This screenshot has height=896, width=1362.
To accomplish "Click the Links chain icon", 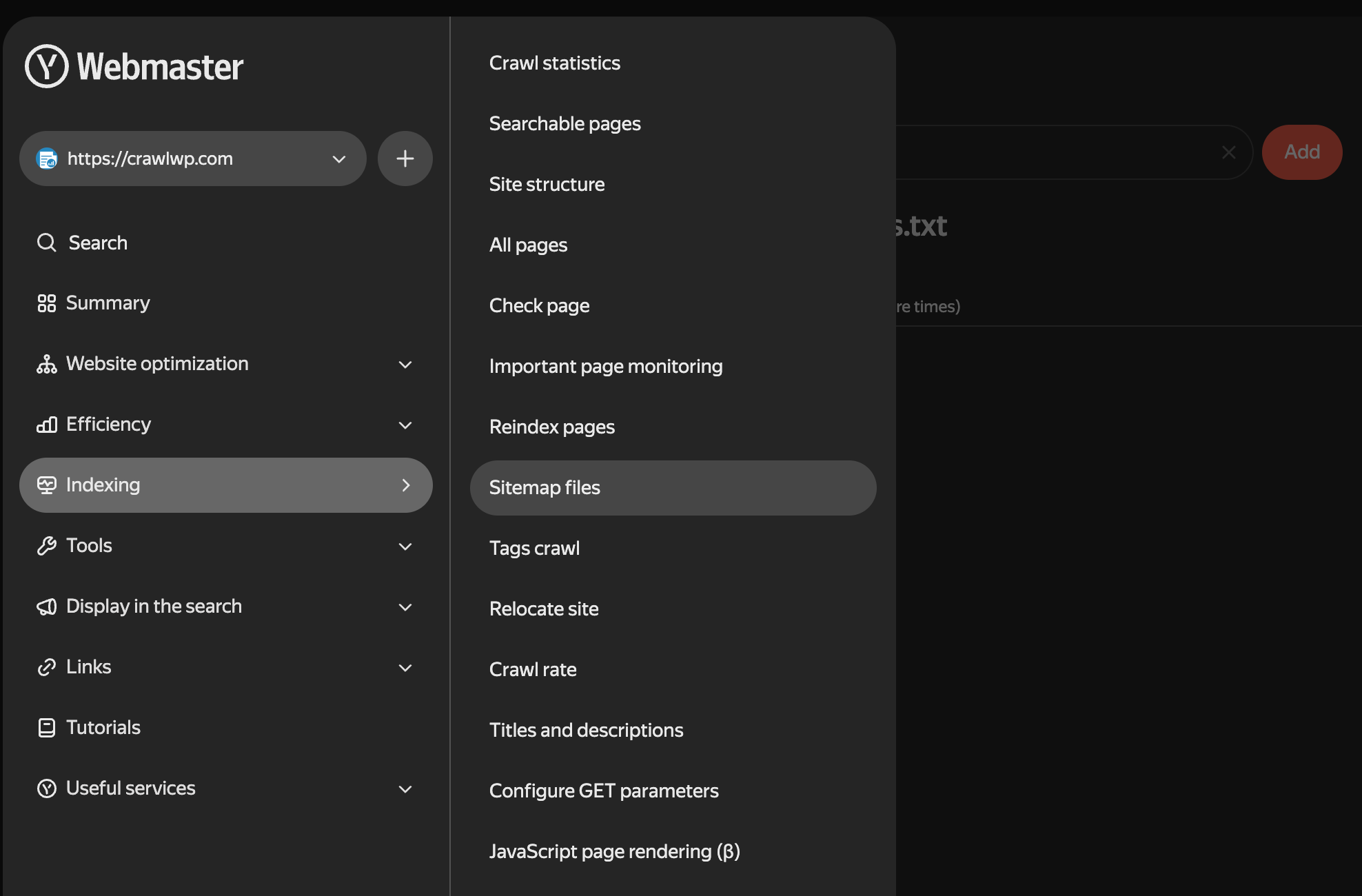I will point(46,667).
